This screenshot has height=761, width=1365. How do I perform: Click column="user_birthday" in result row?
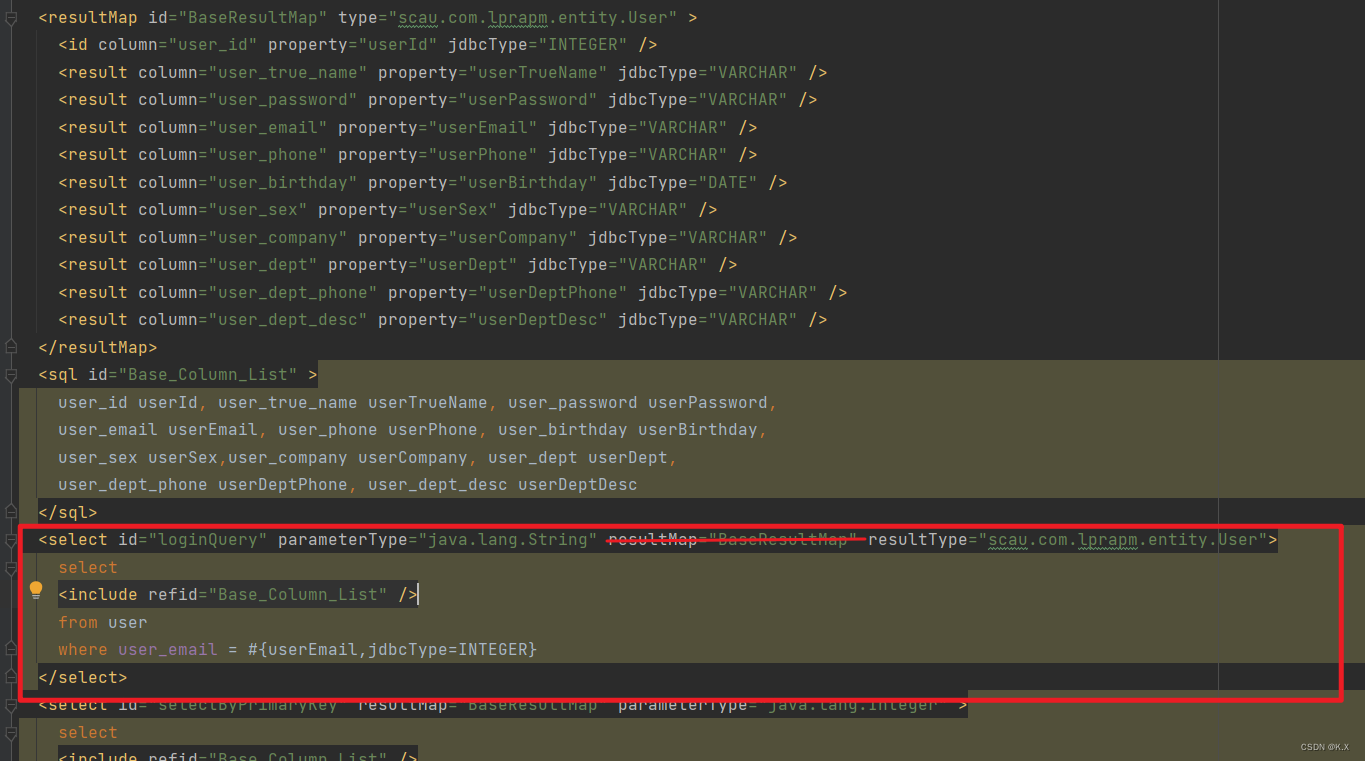pos(248,182)
